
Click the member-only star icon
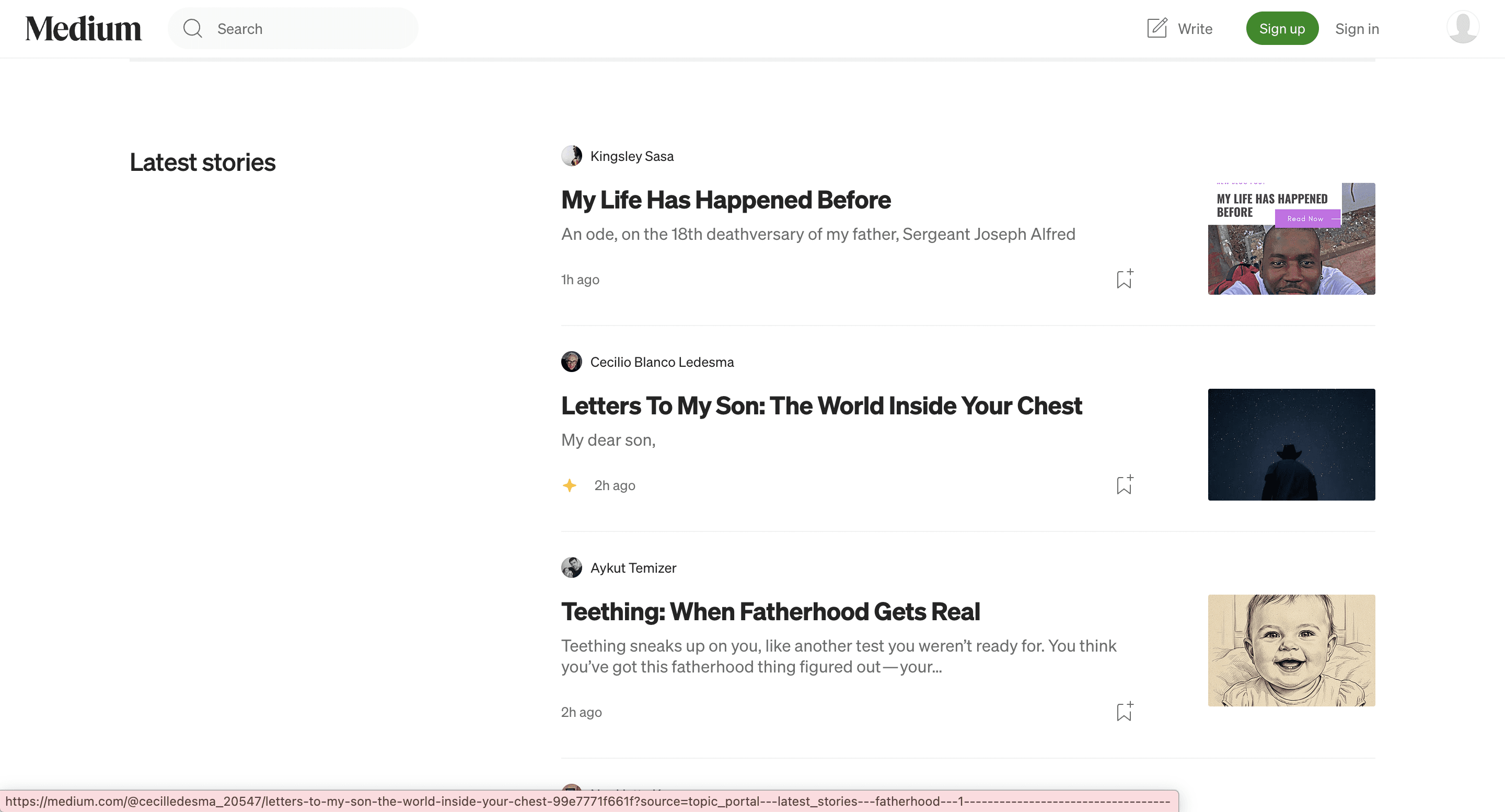point(569,485)
